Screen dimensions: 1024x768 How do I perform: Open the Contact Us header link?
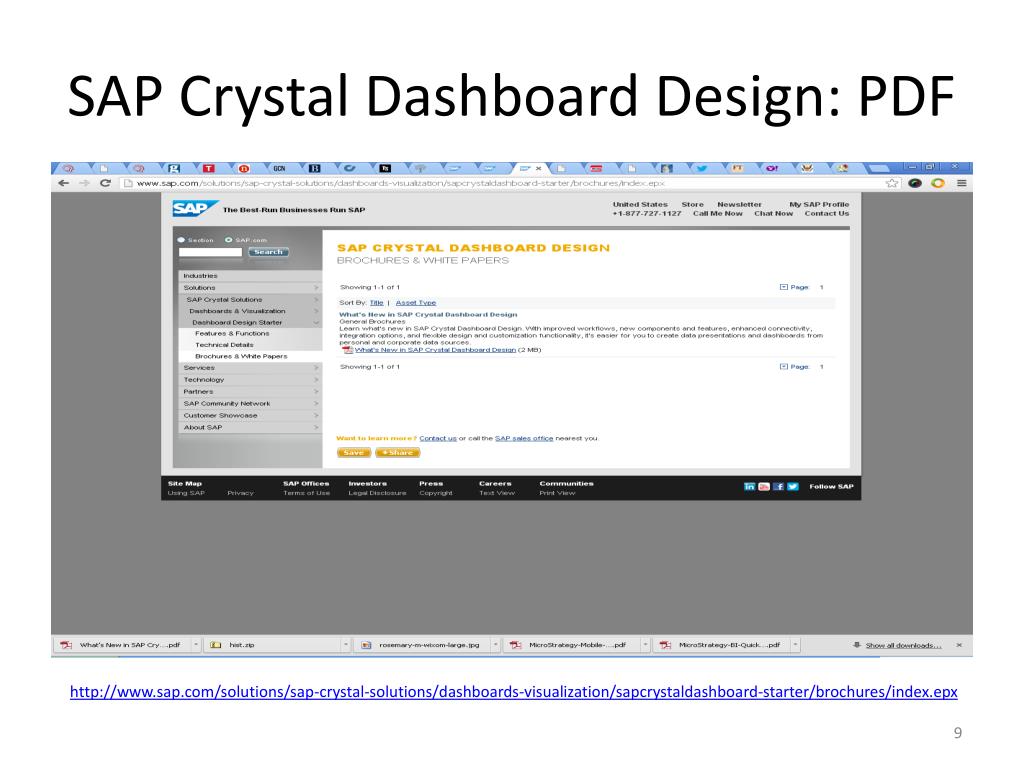coord(826,214)
